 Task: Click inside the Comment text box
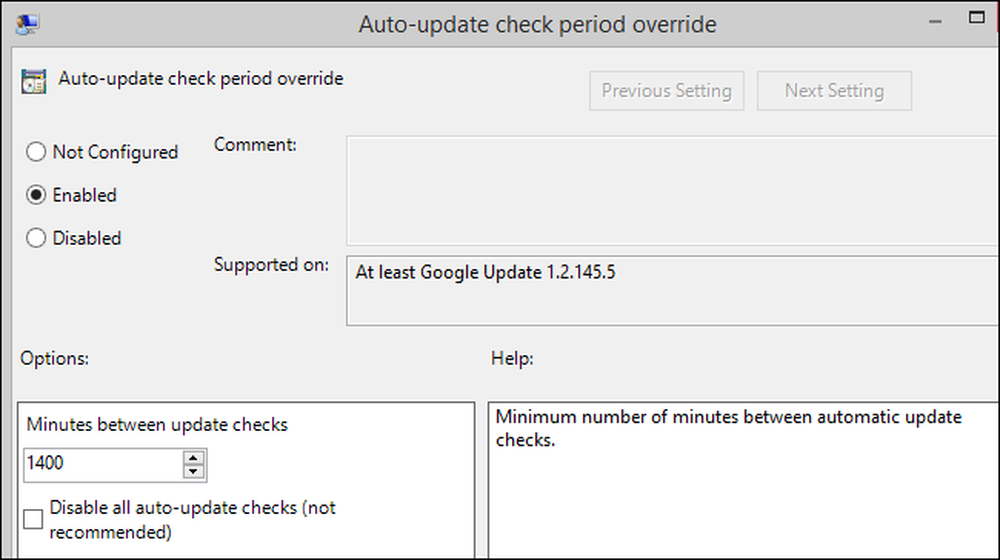[x=673, y=190]
